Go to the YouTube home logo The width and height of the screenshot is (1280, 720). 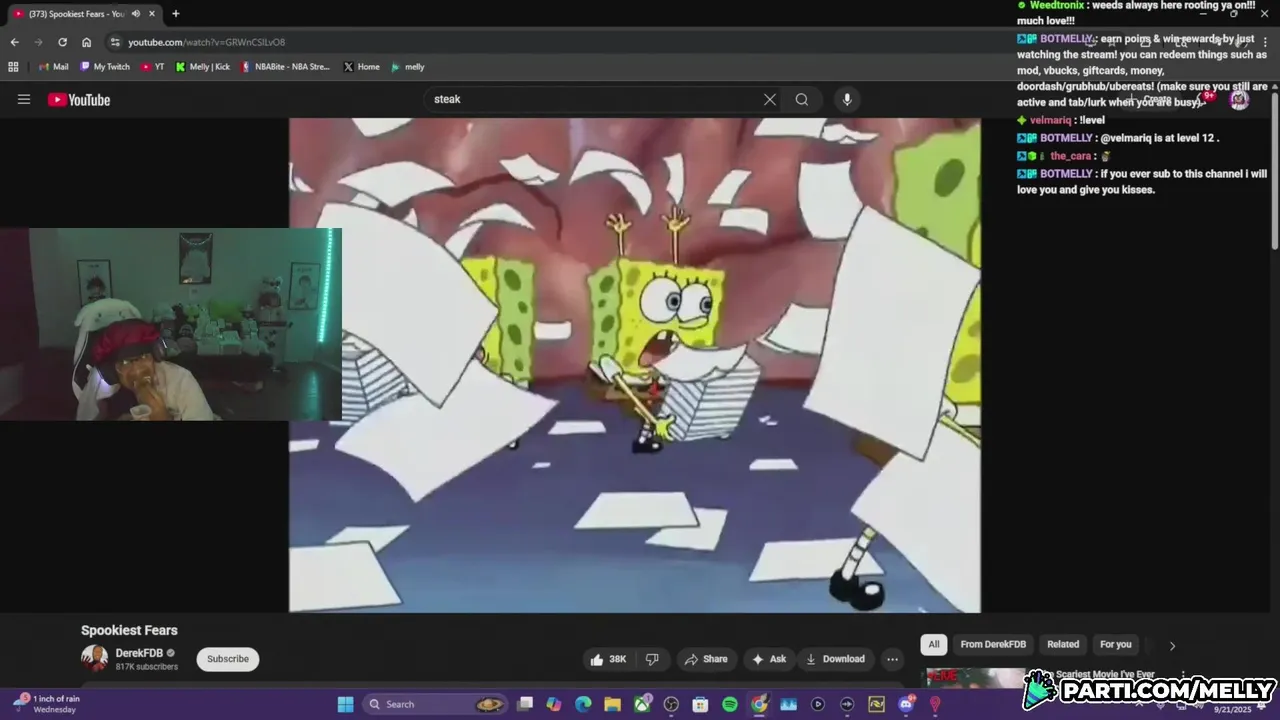79,99
